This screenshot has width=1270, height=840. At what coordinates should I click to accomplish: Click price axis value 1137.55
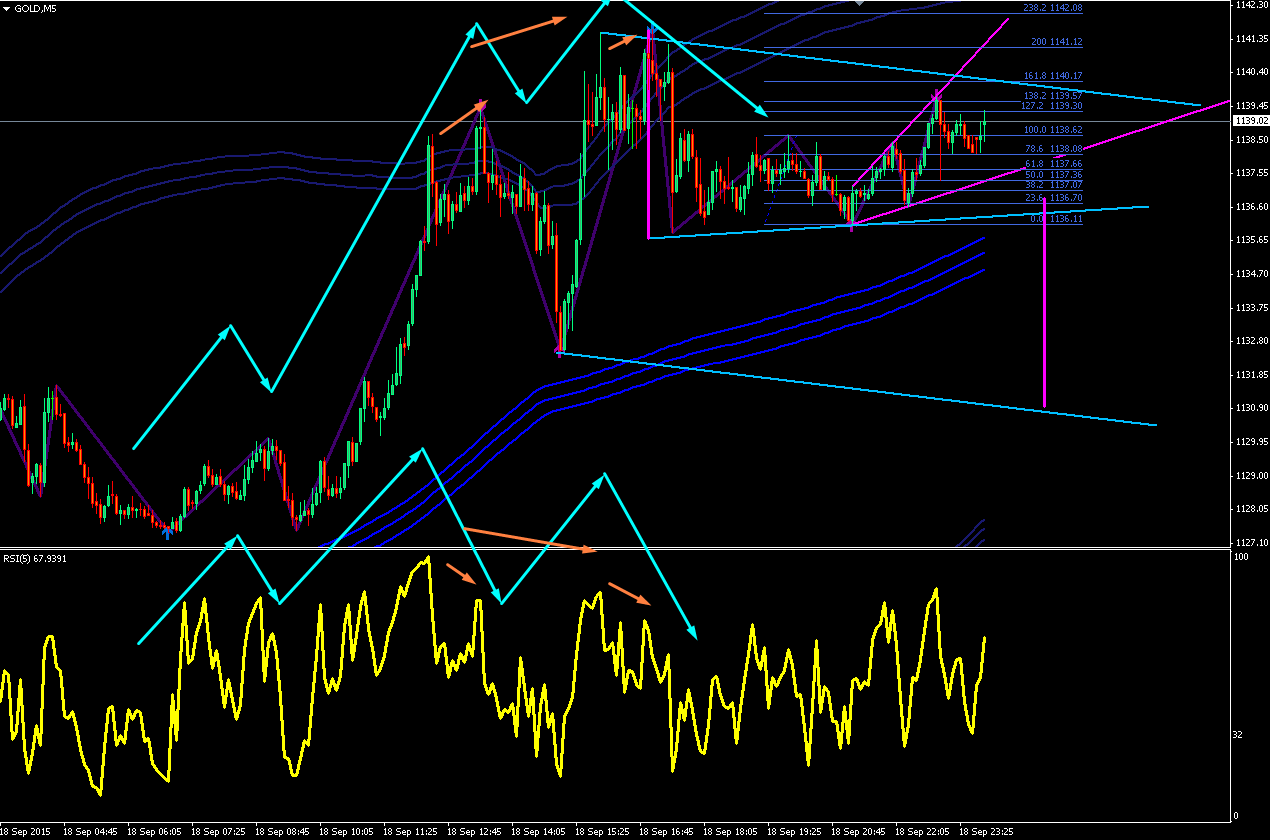[x=1250, y=173]
